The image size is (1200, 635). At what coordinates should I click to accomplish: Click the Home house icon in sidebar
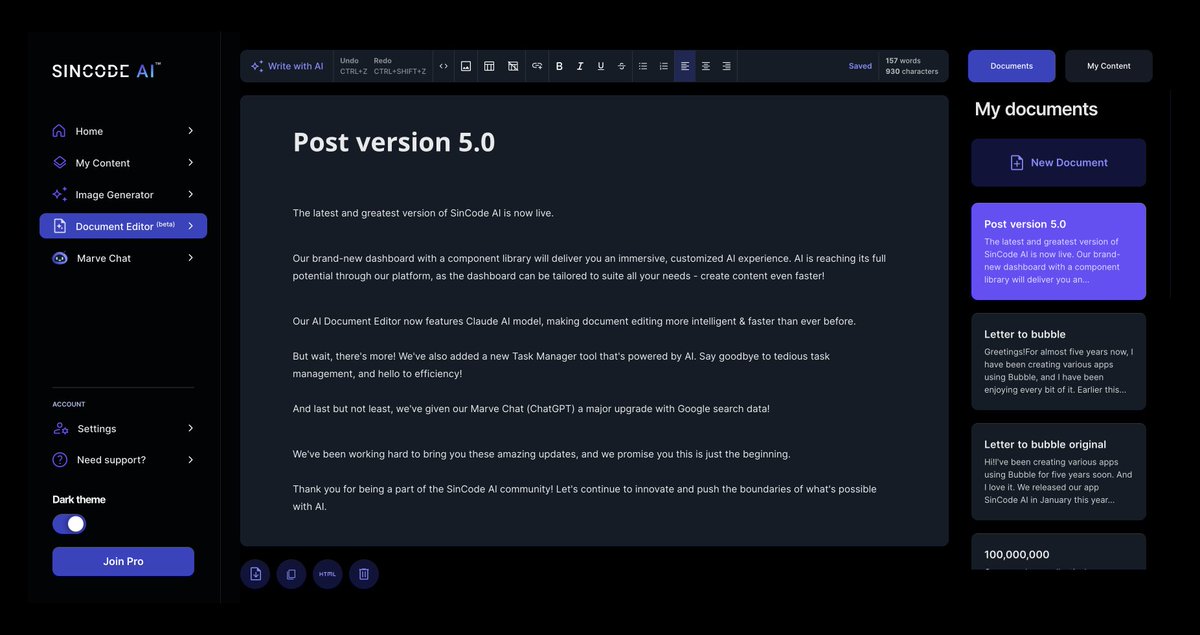(59, 131)
